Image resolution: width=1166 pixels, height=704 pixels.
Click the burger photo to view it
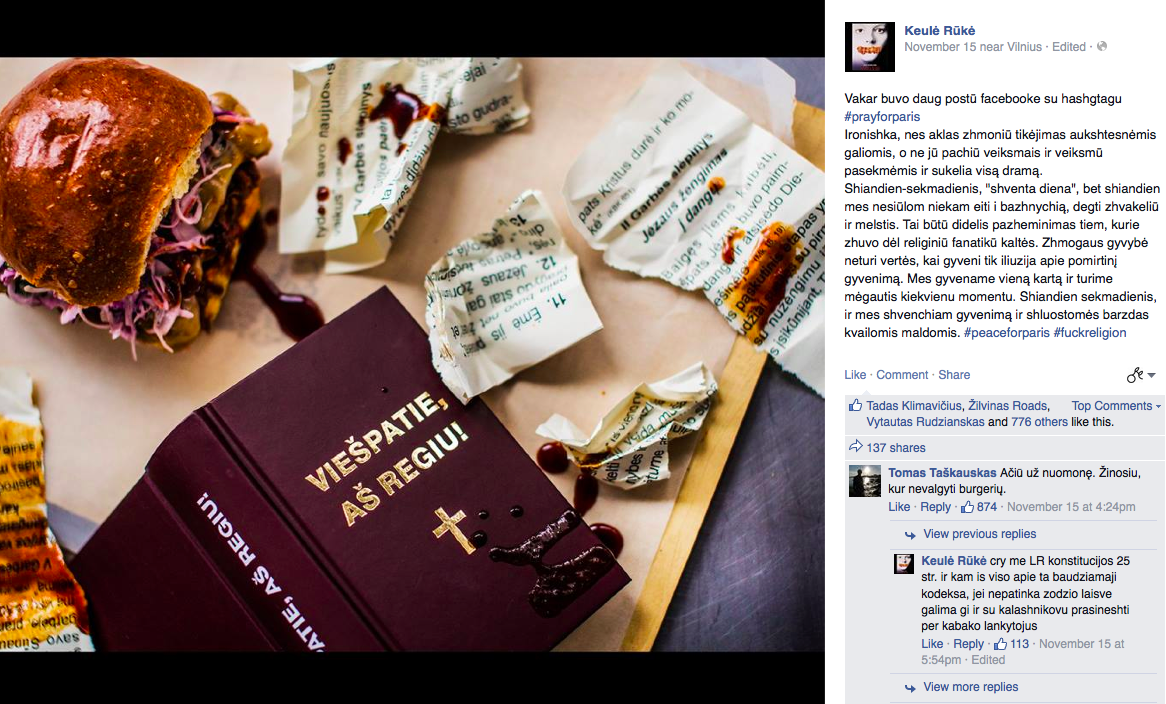tap(412, 355)
